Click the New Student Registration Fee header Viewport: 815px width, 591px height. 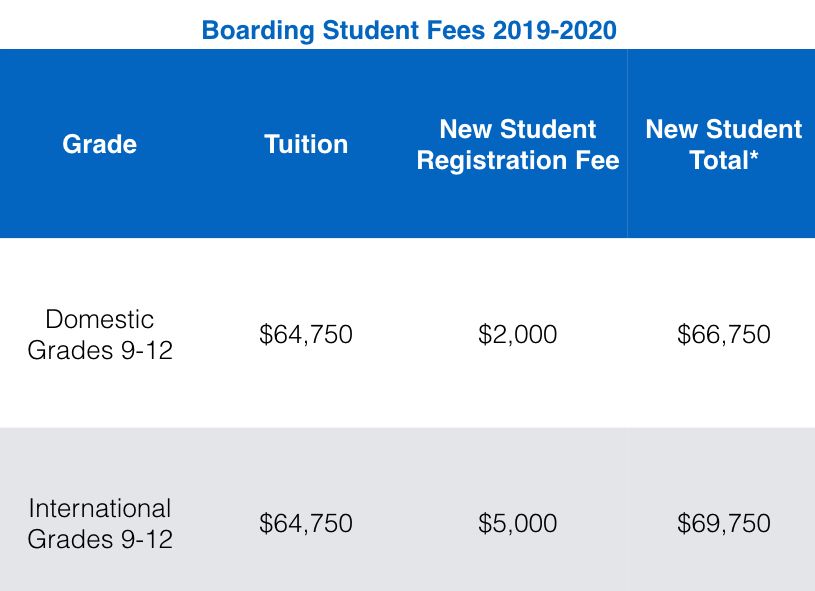(517, 144)
